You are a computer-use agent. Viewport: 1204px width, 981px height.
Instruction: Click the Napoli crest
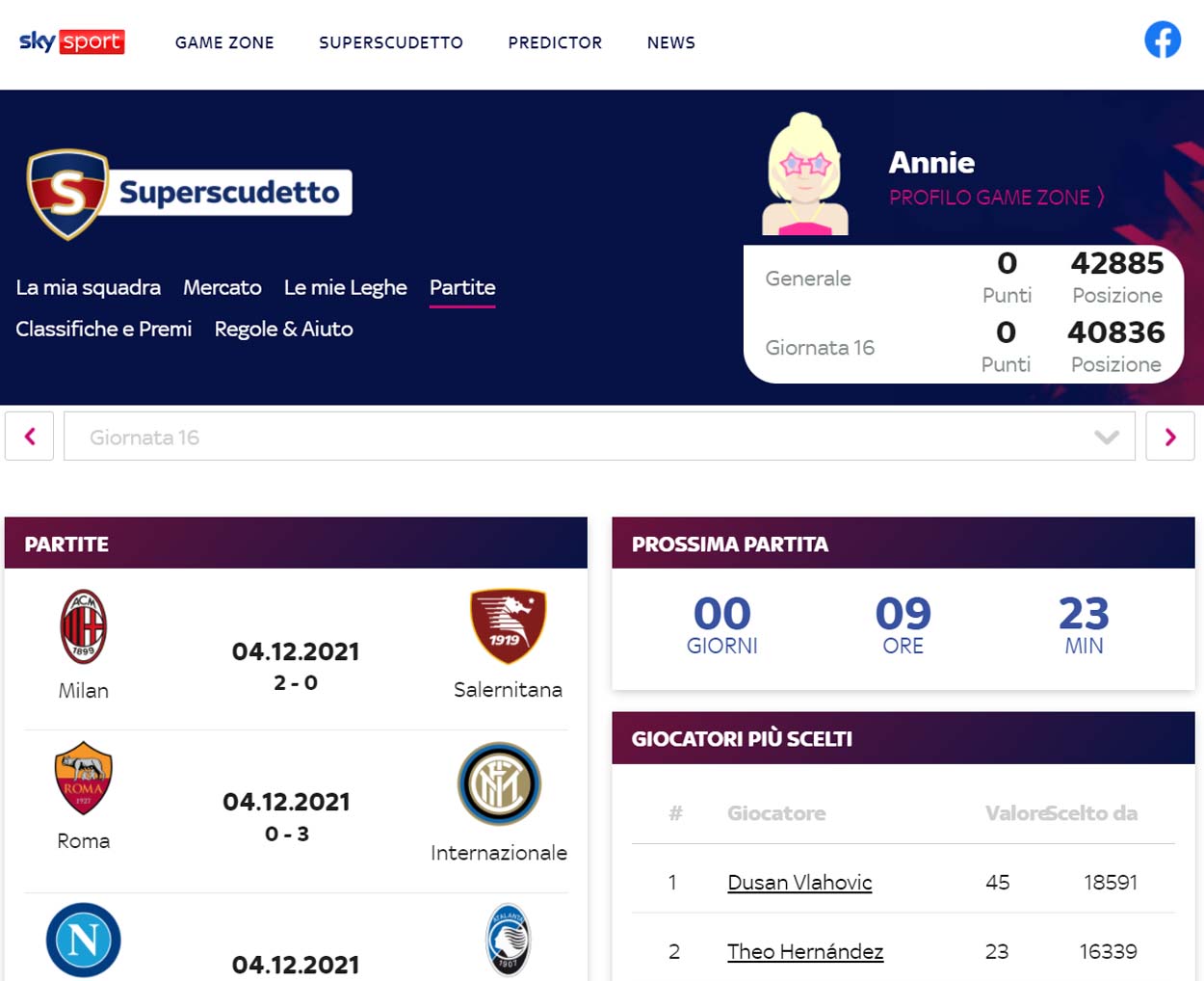pyautogui.click(x=84, y=940)
